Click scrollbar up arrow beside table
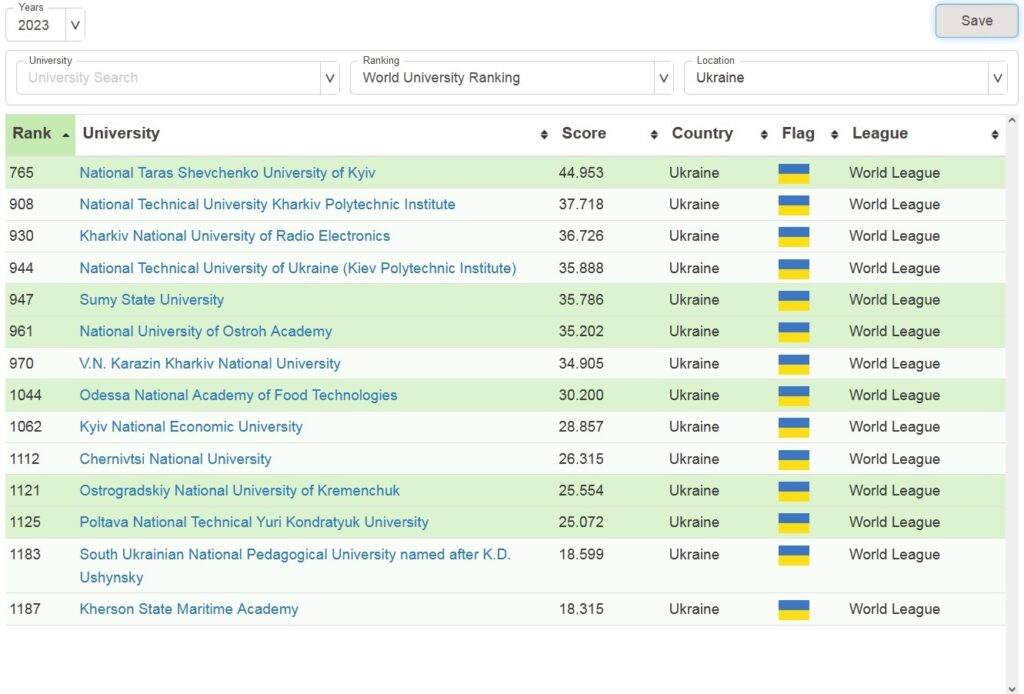The width and height of the screenshot is (1024, 694). click(x=1012, y=120)
